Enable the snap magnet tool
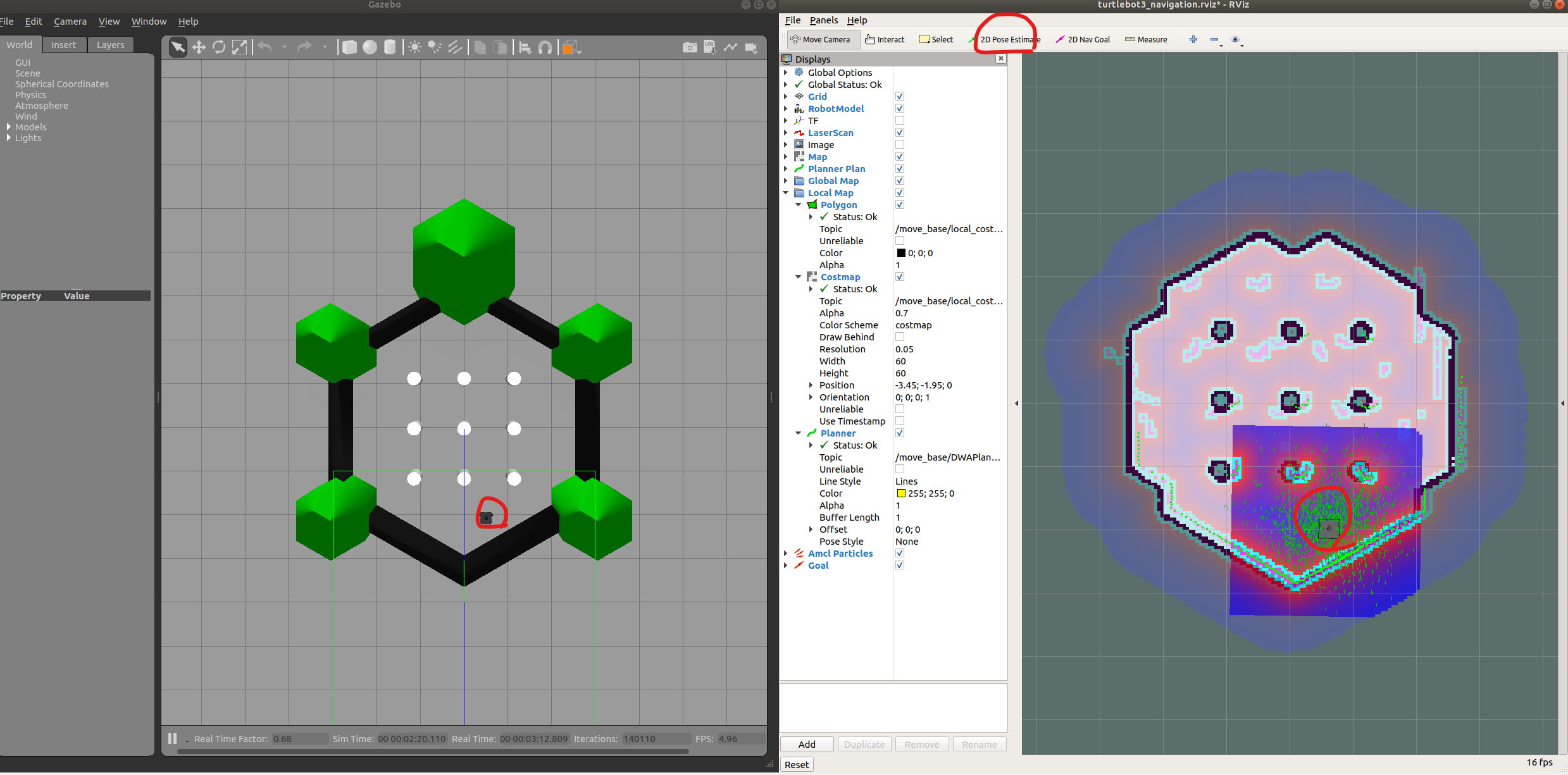Screen dimensions: 1568x775 point(545,47)
